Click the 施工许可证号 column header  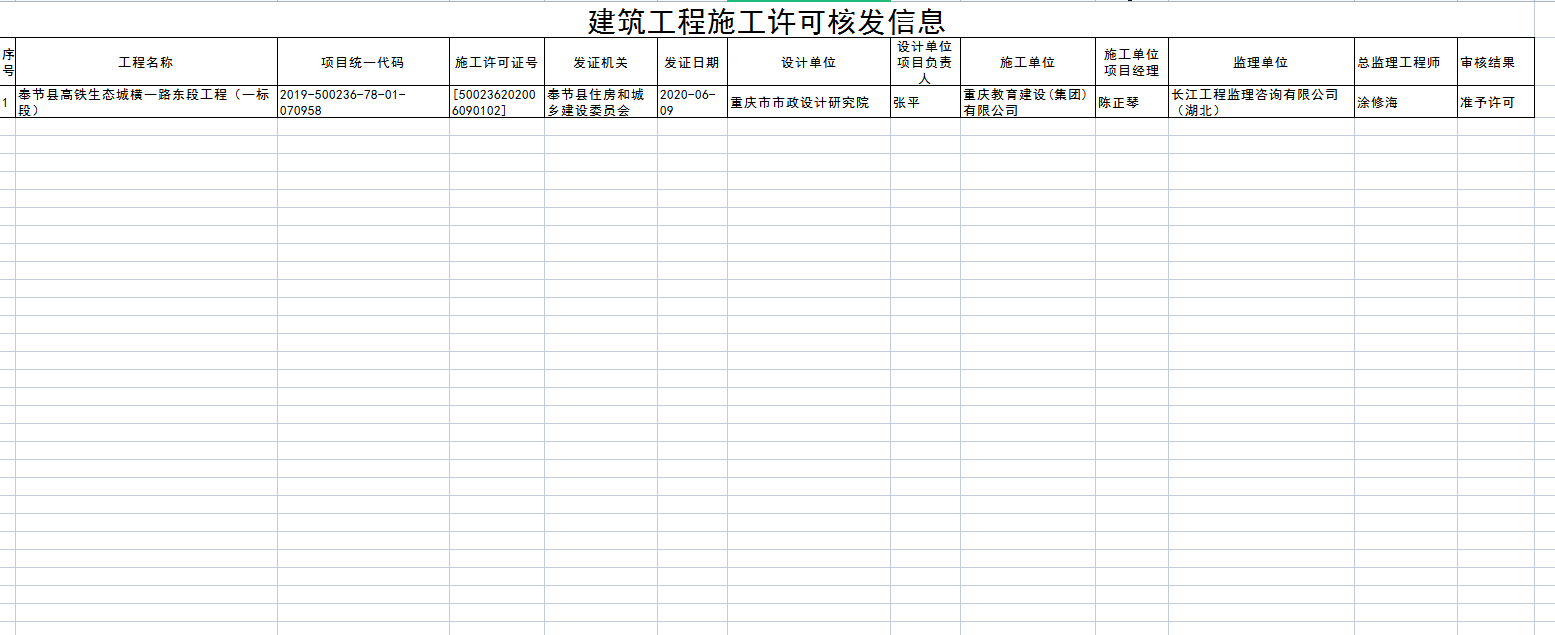click(497, 62)
